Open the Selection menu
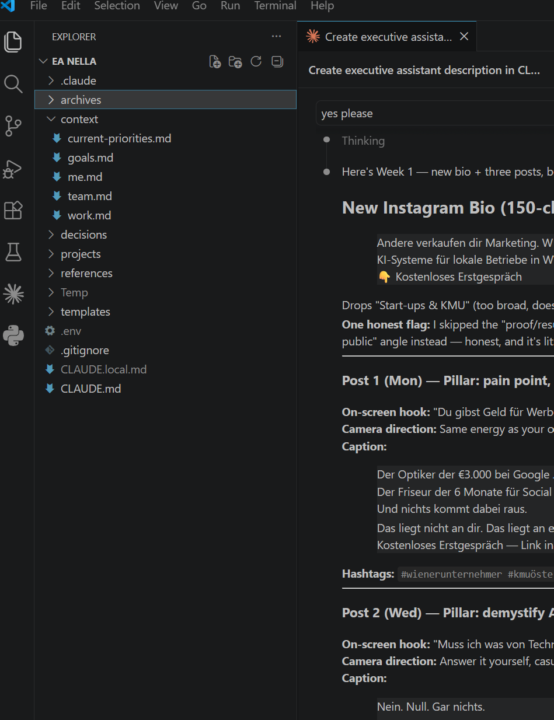This screenshot has width=554, height=720. (x=117, y=6)
